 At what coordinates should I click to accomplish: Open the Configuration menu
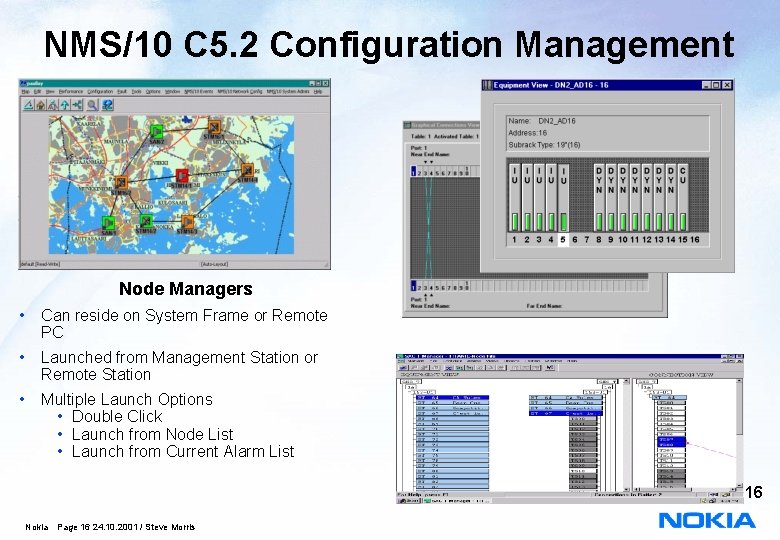click(x=100, y=91)
